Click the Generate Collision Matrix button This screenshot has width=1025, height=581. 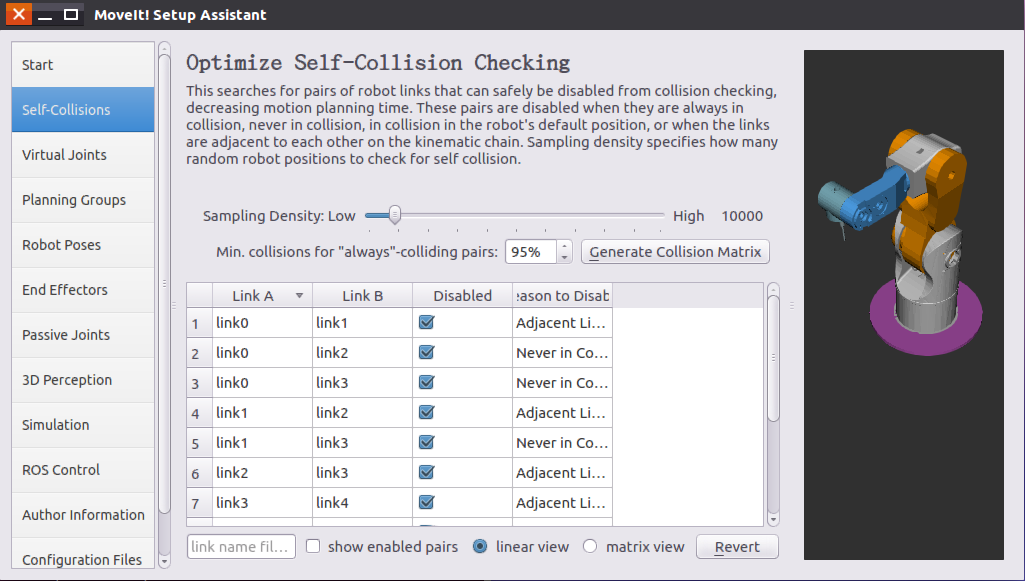coord(675,252)
